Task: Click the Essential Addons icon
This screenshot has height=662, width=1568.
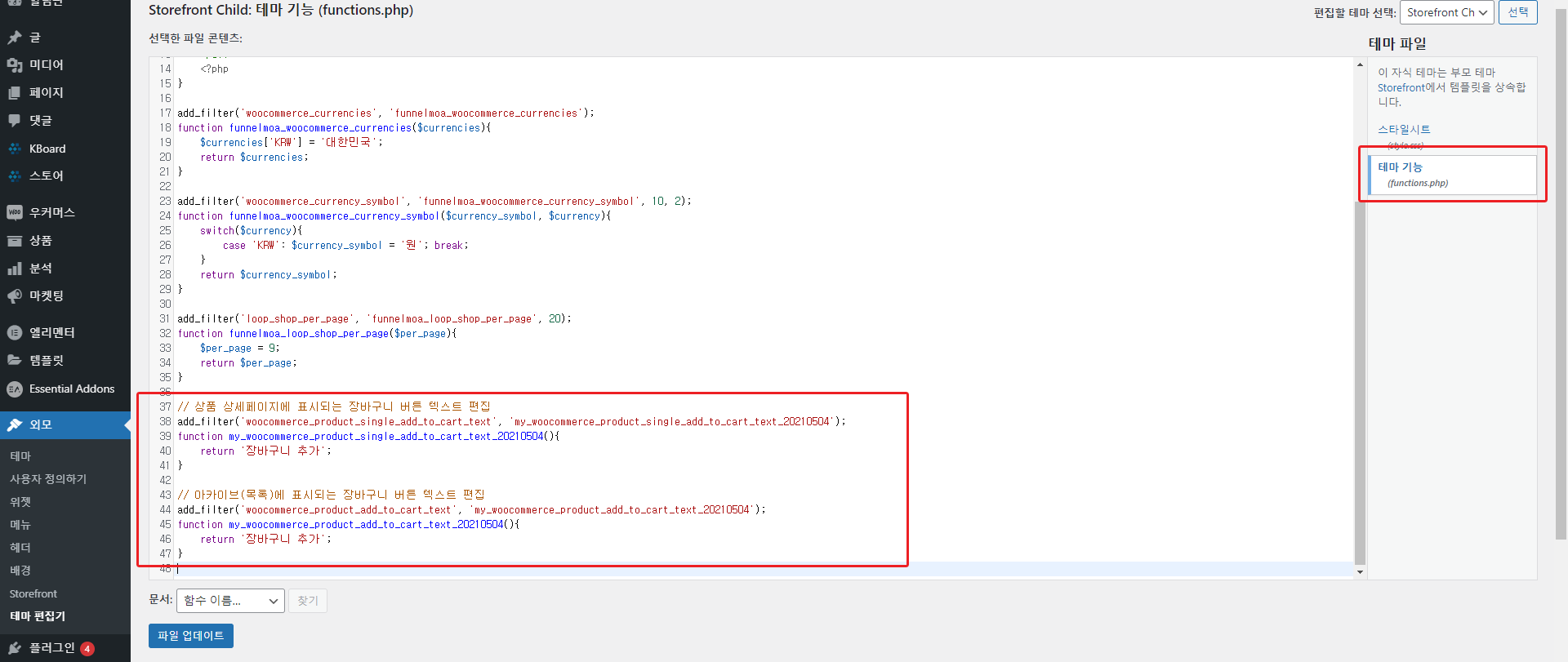Action: [x=15, y=389]
